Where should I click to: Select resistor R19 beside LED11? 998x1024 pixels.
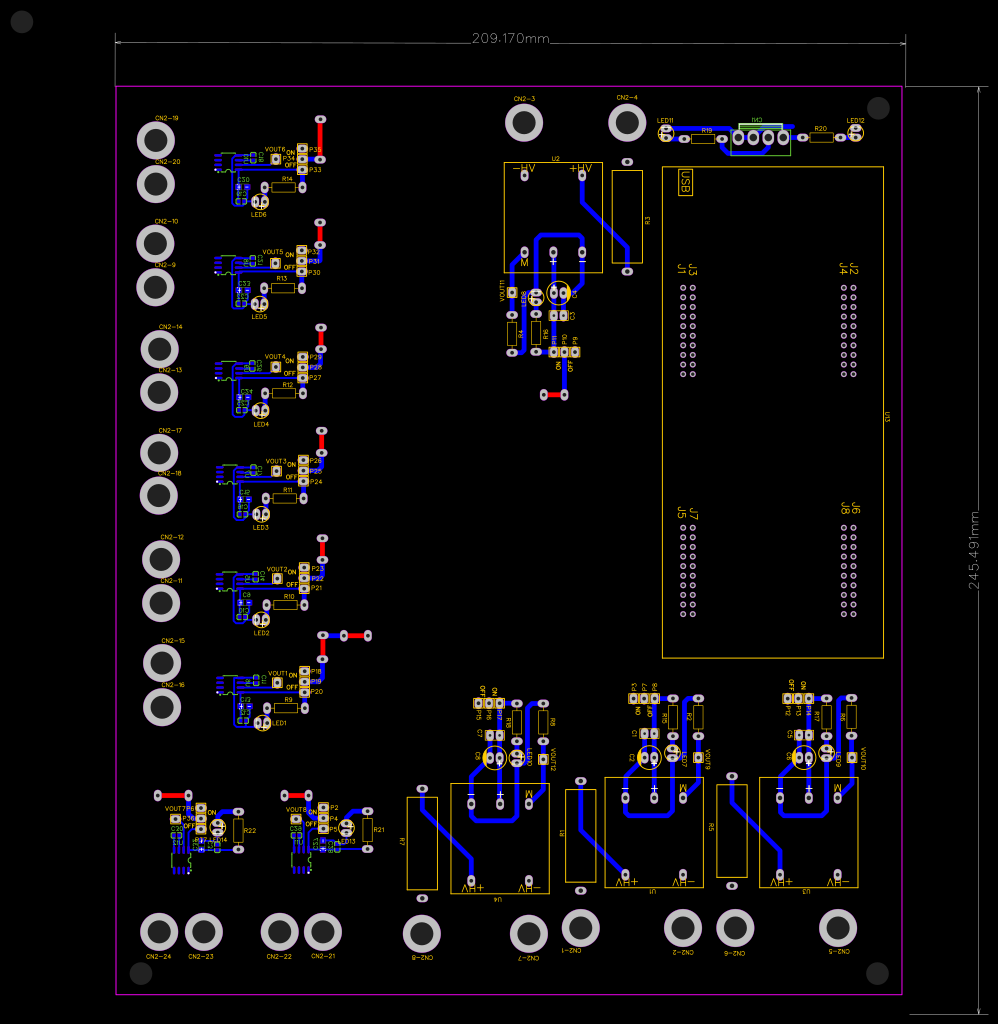(703, 138)
